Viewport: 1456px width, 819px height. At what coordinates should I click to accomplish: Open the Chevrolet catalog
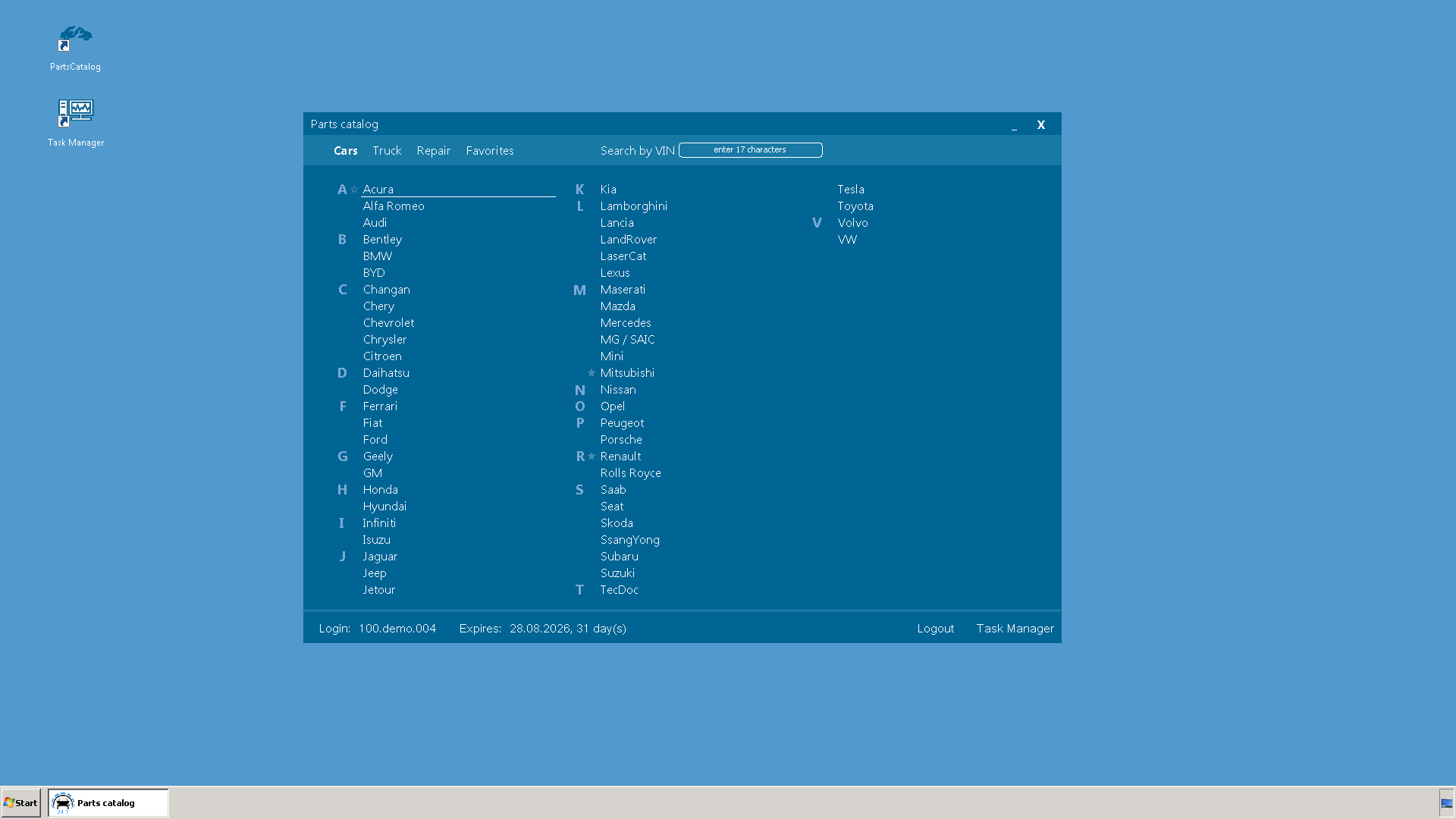tap(388, 323)
